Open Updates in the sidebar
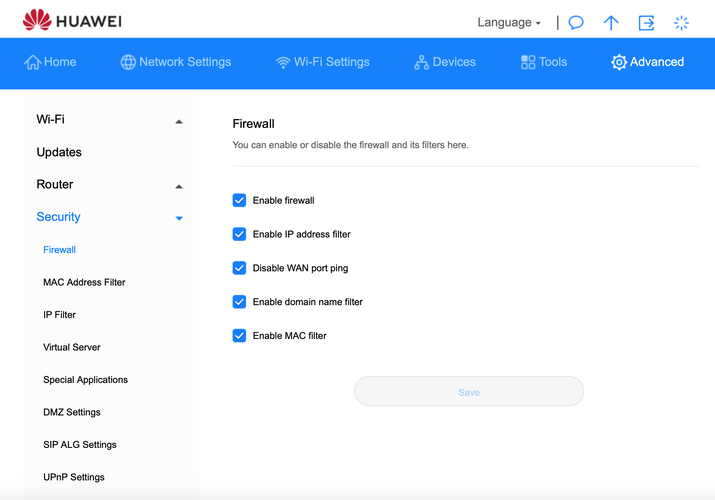This screenshot has height=500, width=715. [59, 152]
